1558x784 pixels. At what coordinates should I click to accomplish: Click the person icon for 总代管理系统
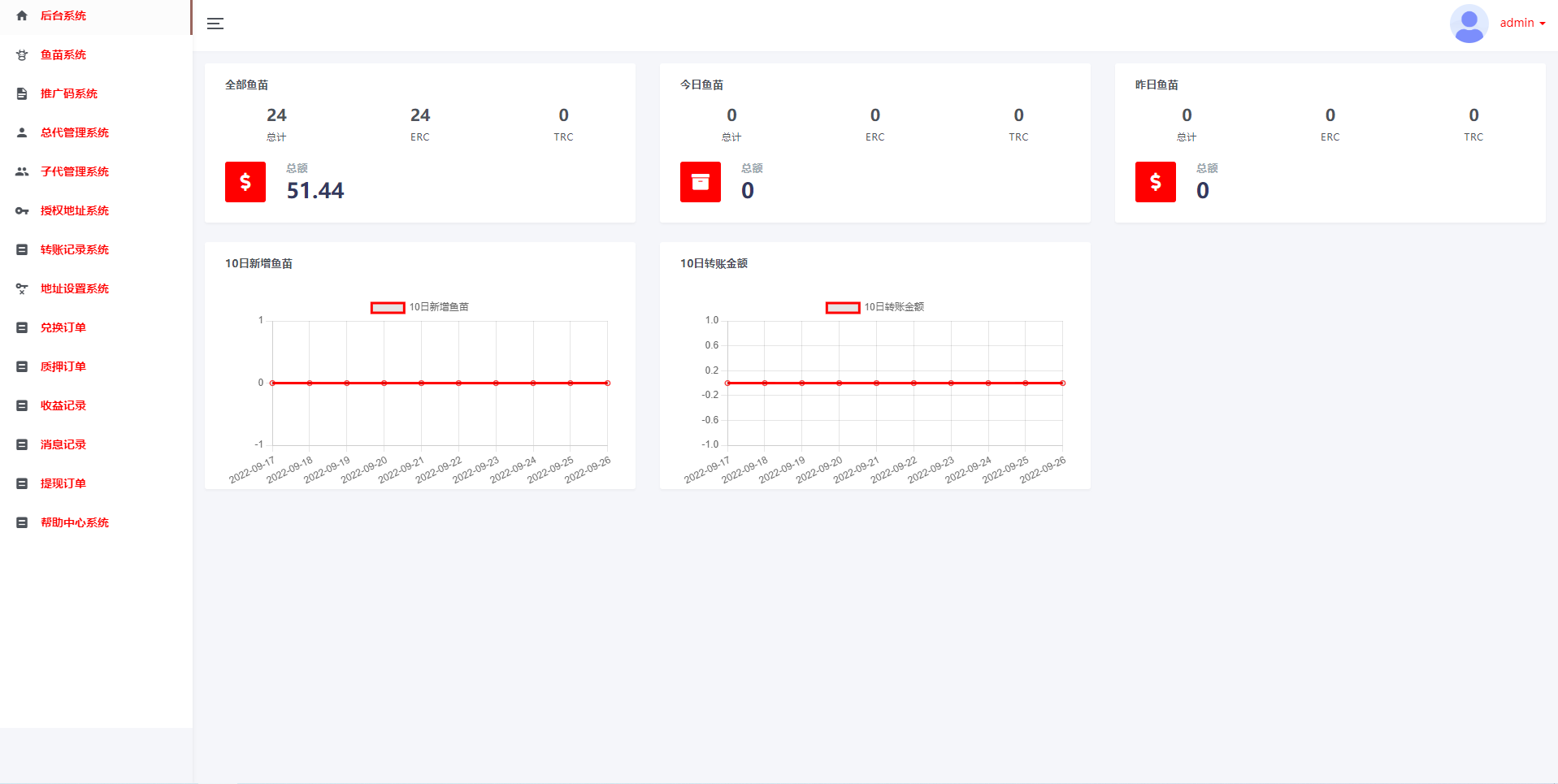pos(22,132)
